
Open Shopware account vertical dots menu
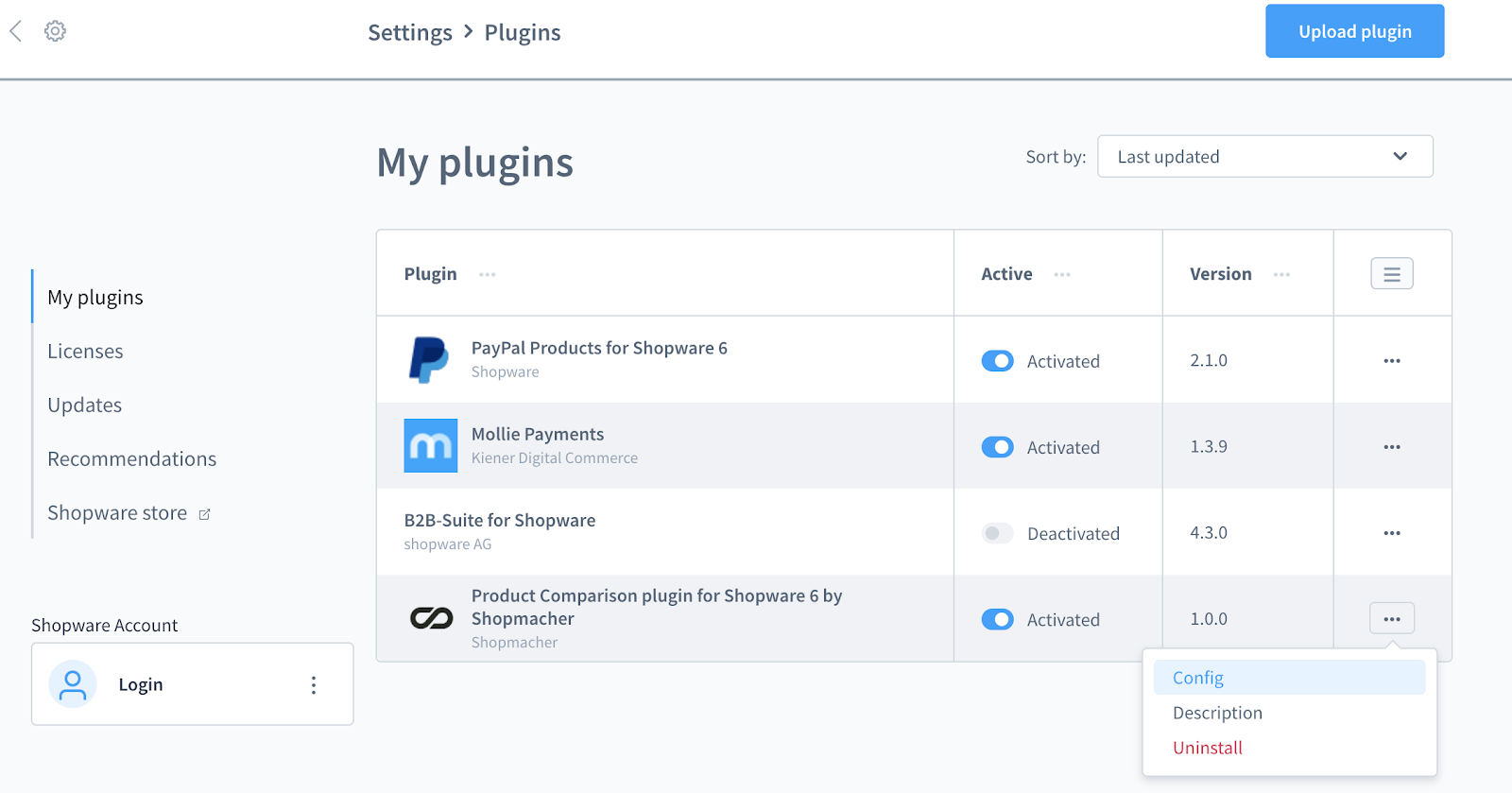[x=314, y=685]
